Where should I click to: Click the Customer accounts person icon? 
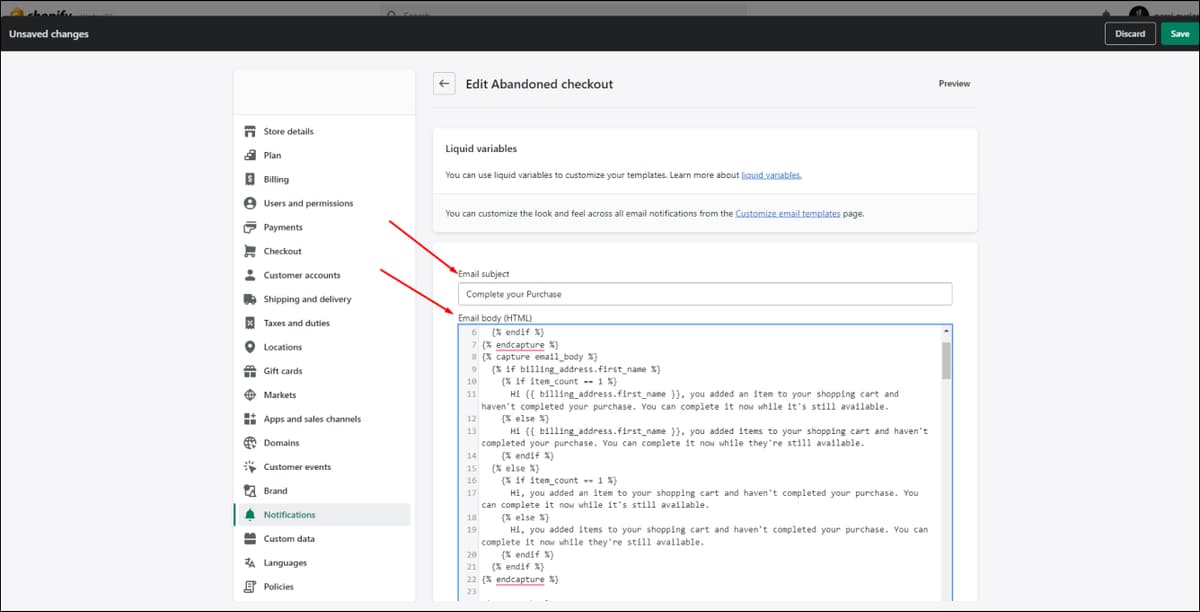pos(250,275)
